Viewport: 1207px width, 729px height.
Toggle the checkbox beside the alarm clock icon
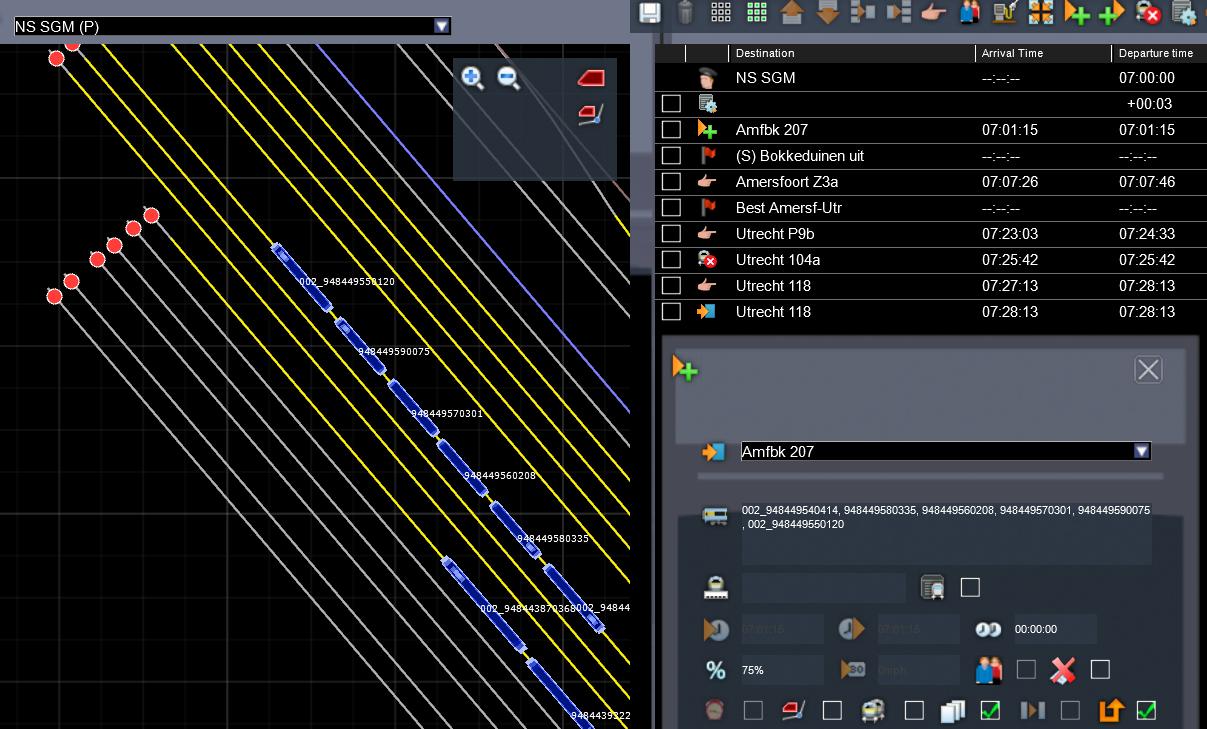753,710
